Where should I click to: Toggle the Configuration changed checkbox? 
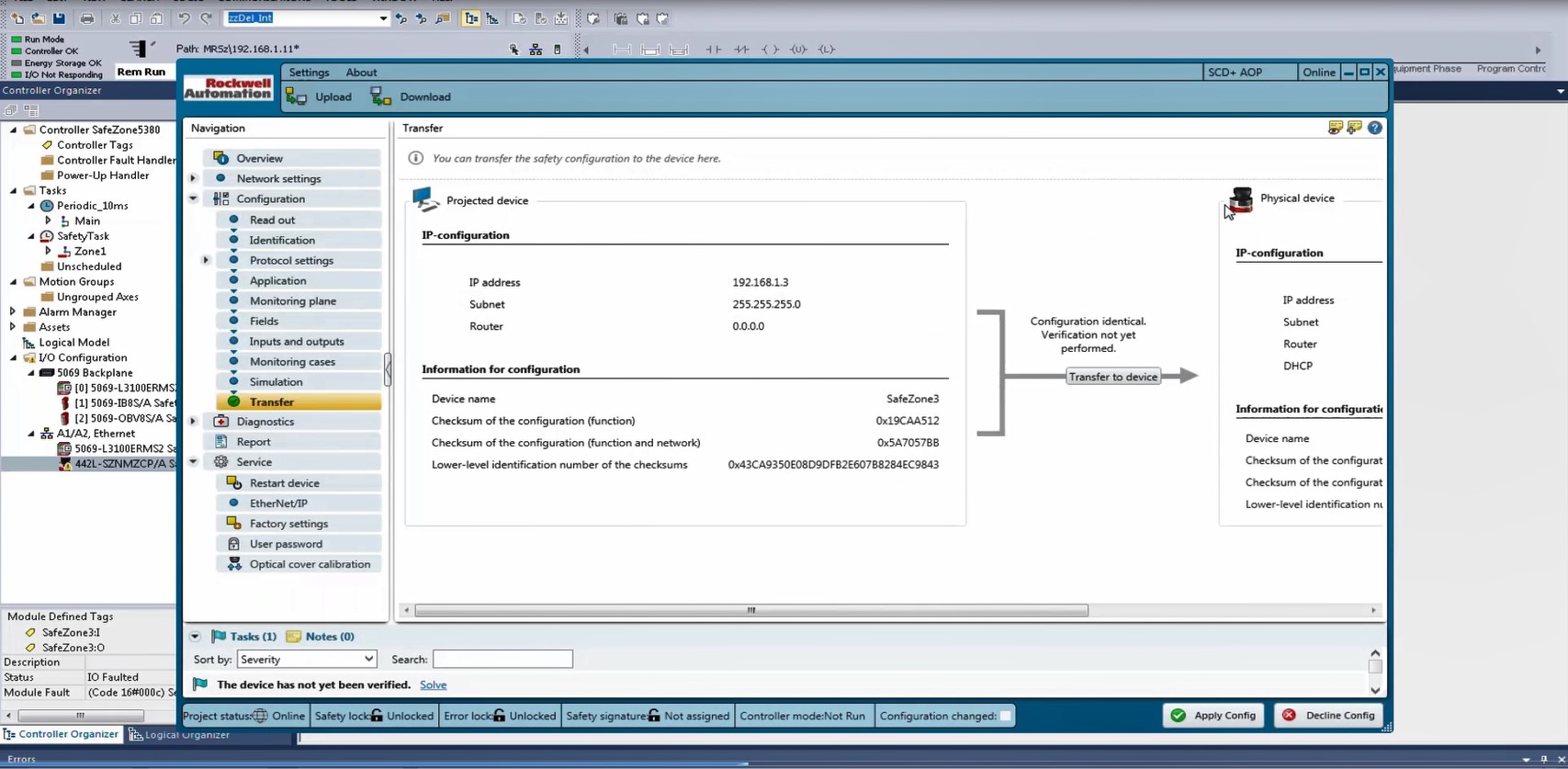(1005, 716)
